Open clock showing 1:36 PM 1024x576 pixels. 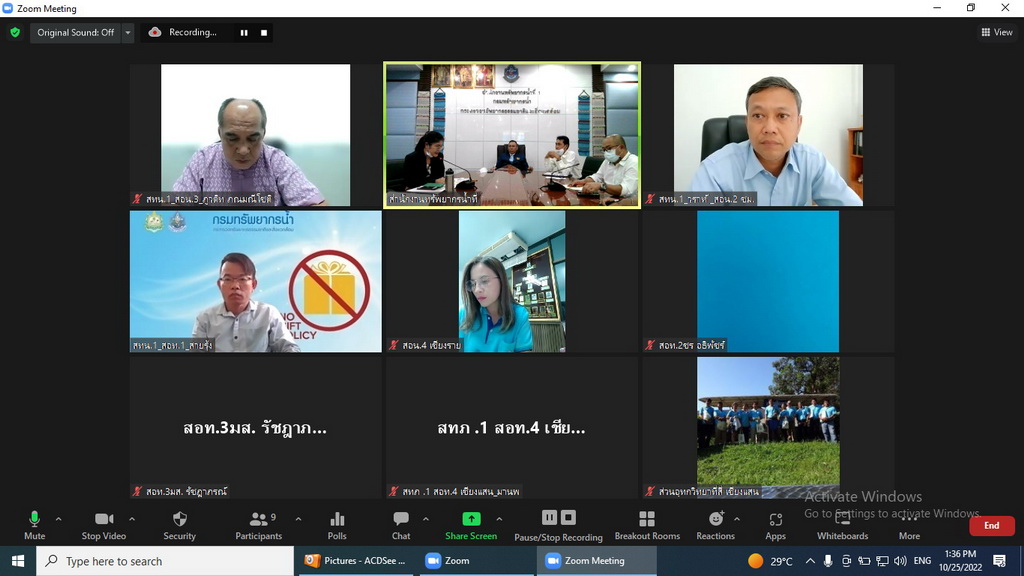(x=960, y=561)
